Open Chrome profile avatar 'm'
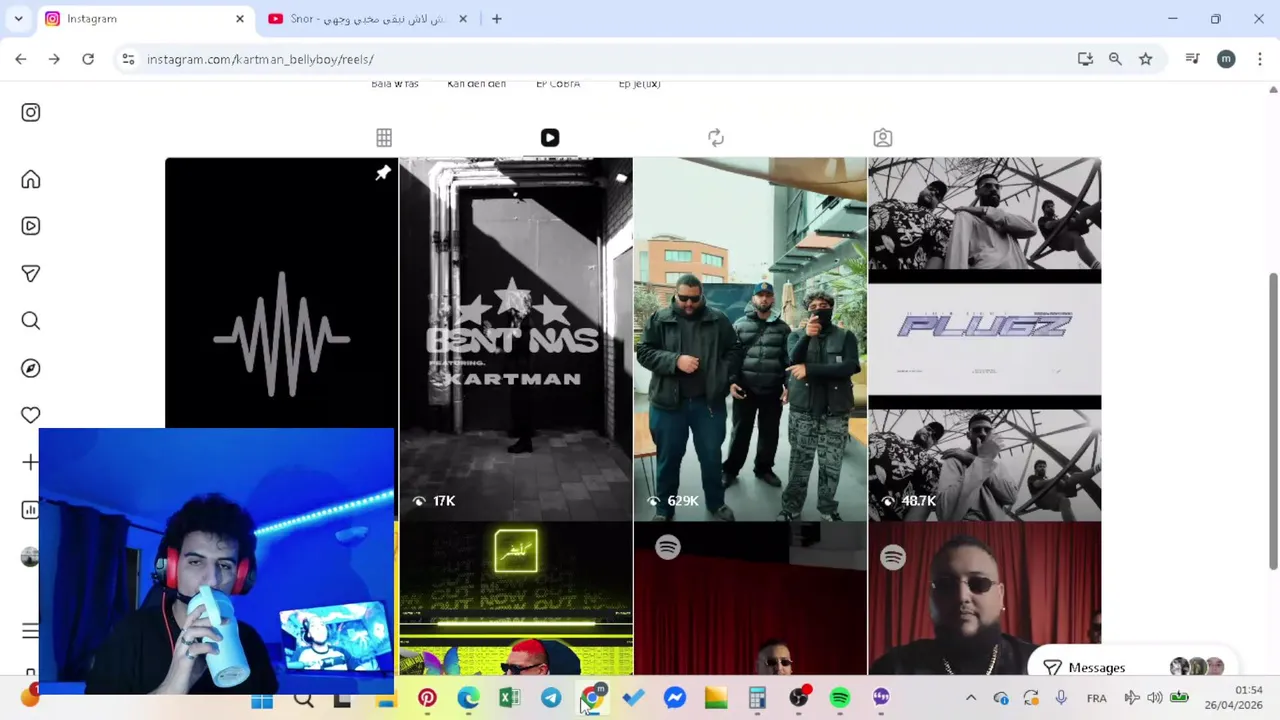1280x720 pixels. [1226, 60]
